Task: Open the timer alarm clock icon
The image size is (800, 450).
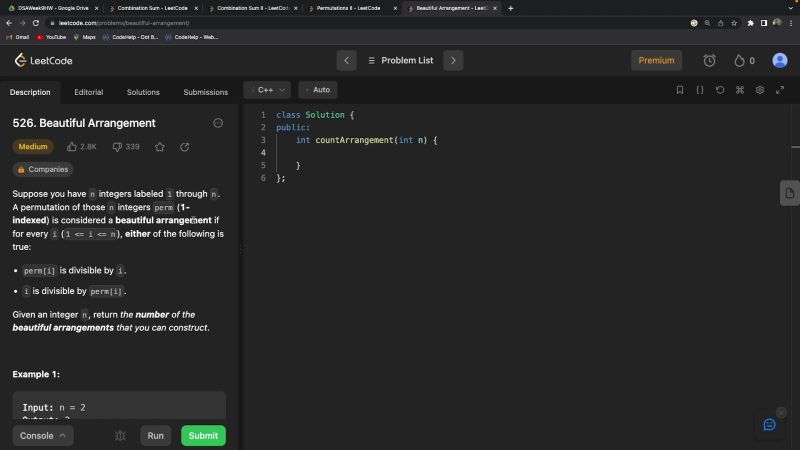Action: coord(709,60)
